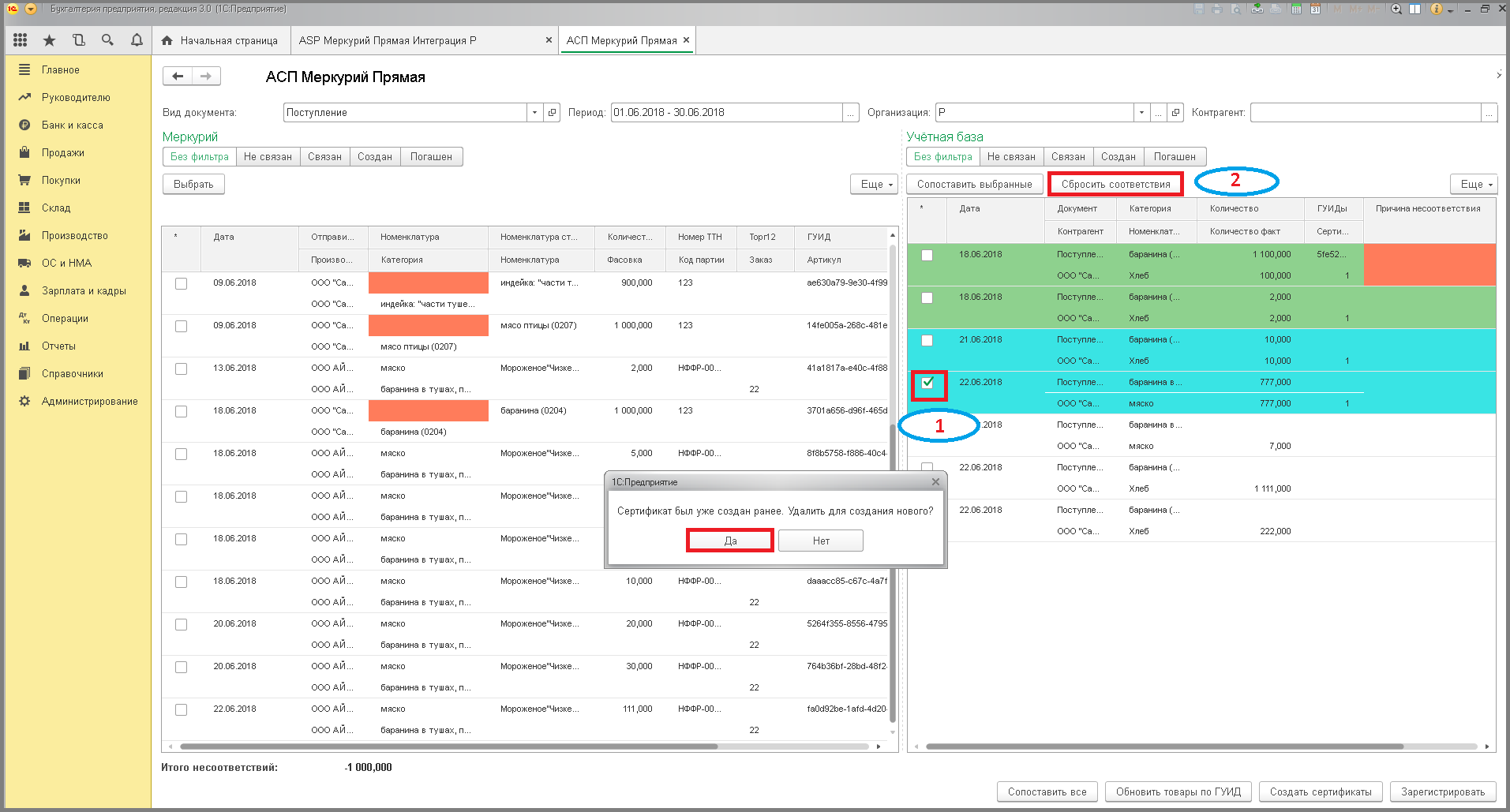Click into the Контрагент input field
Image resolution: width=1510 pixels, height=812 pixels.
click(x=1366, y=113)
